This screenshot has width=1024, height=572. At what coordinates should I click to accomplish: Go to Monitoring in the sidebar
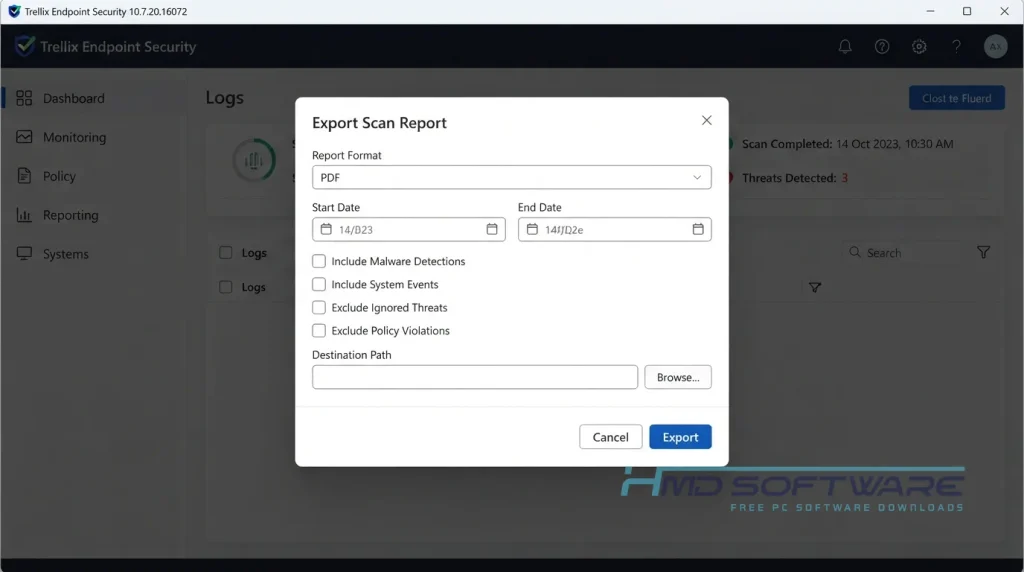point(94,137)
